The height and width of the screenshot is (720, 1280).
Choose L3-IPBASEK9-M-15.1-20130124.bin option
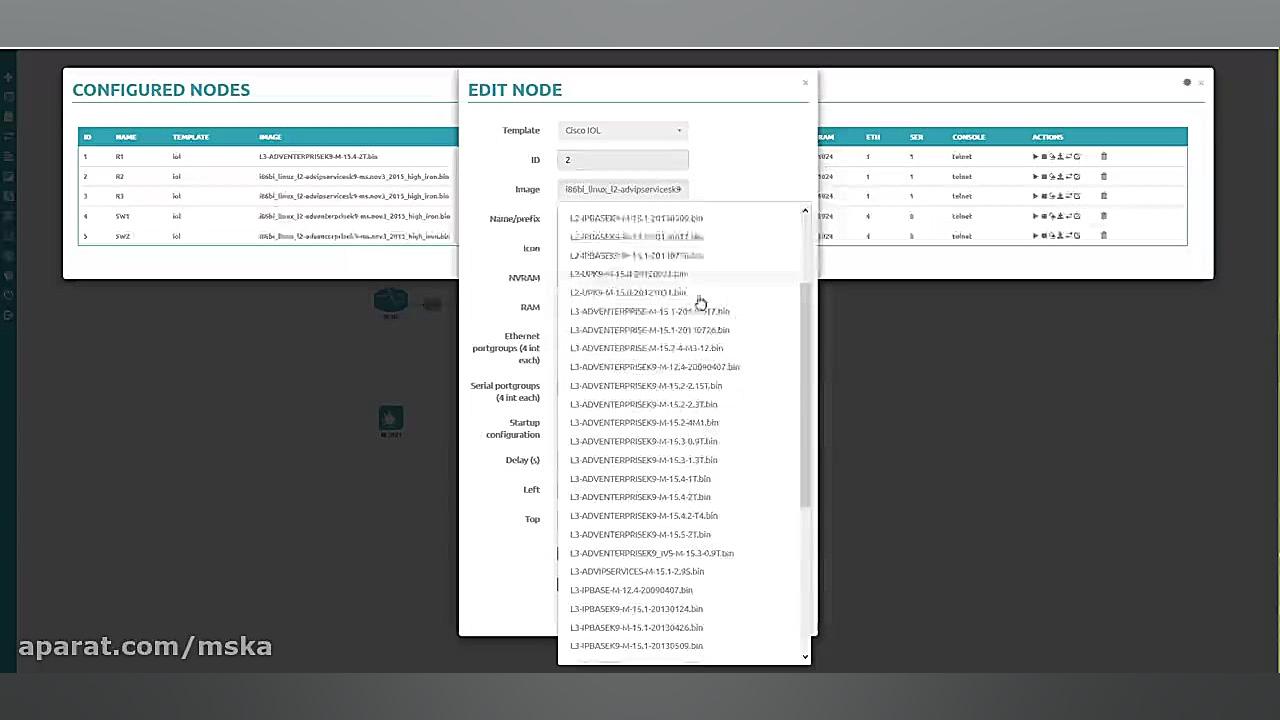637,609
